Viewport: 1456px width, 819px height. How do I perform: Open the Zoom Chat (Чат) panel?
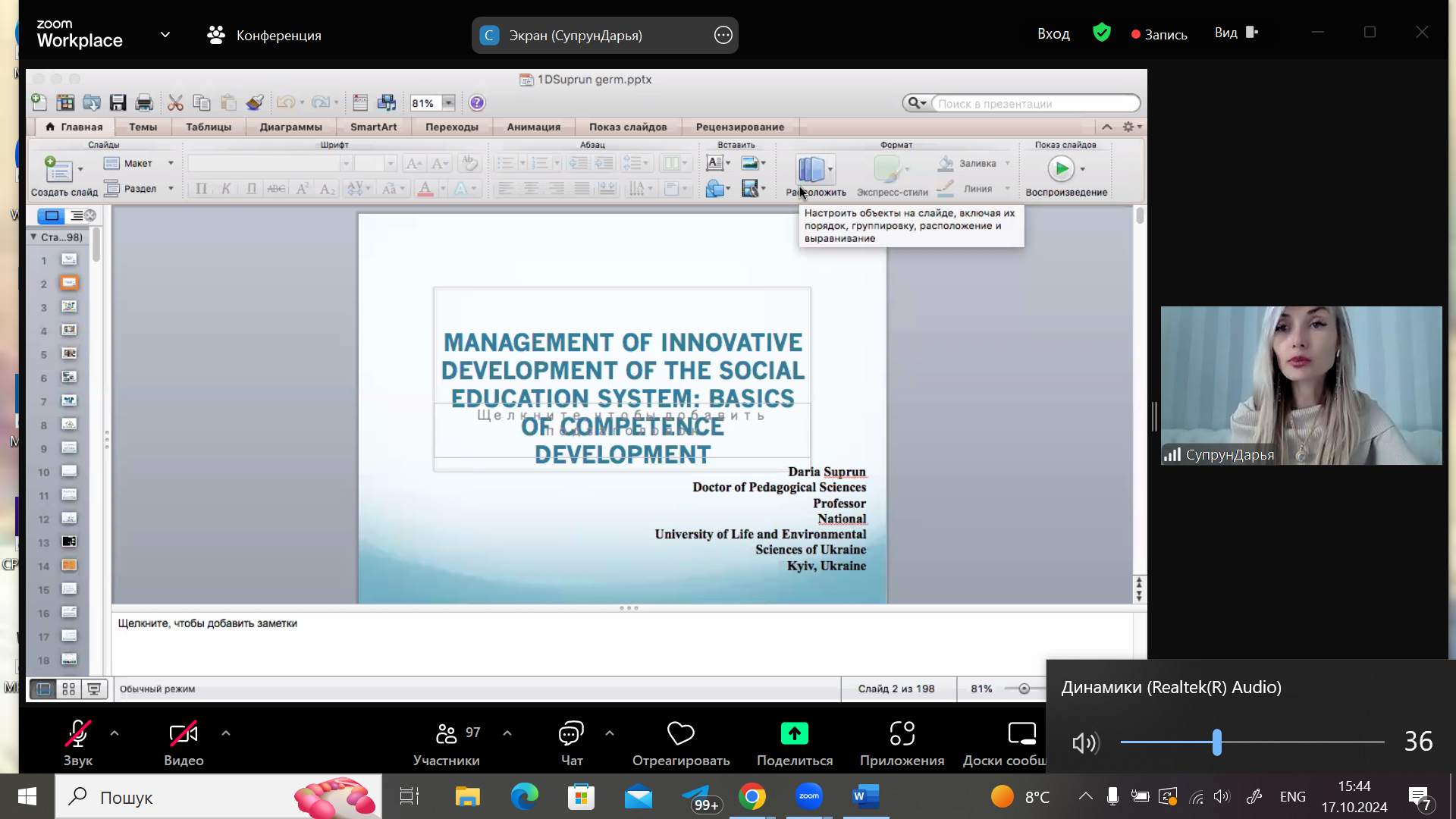[571, 734]
